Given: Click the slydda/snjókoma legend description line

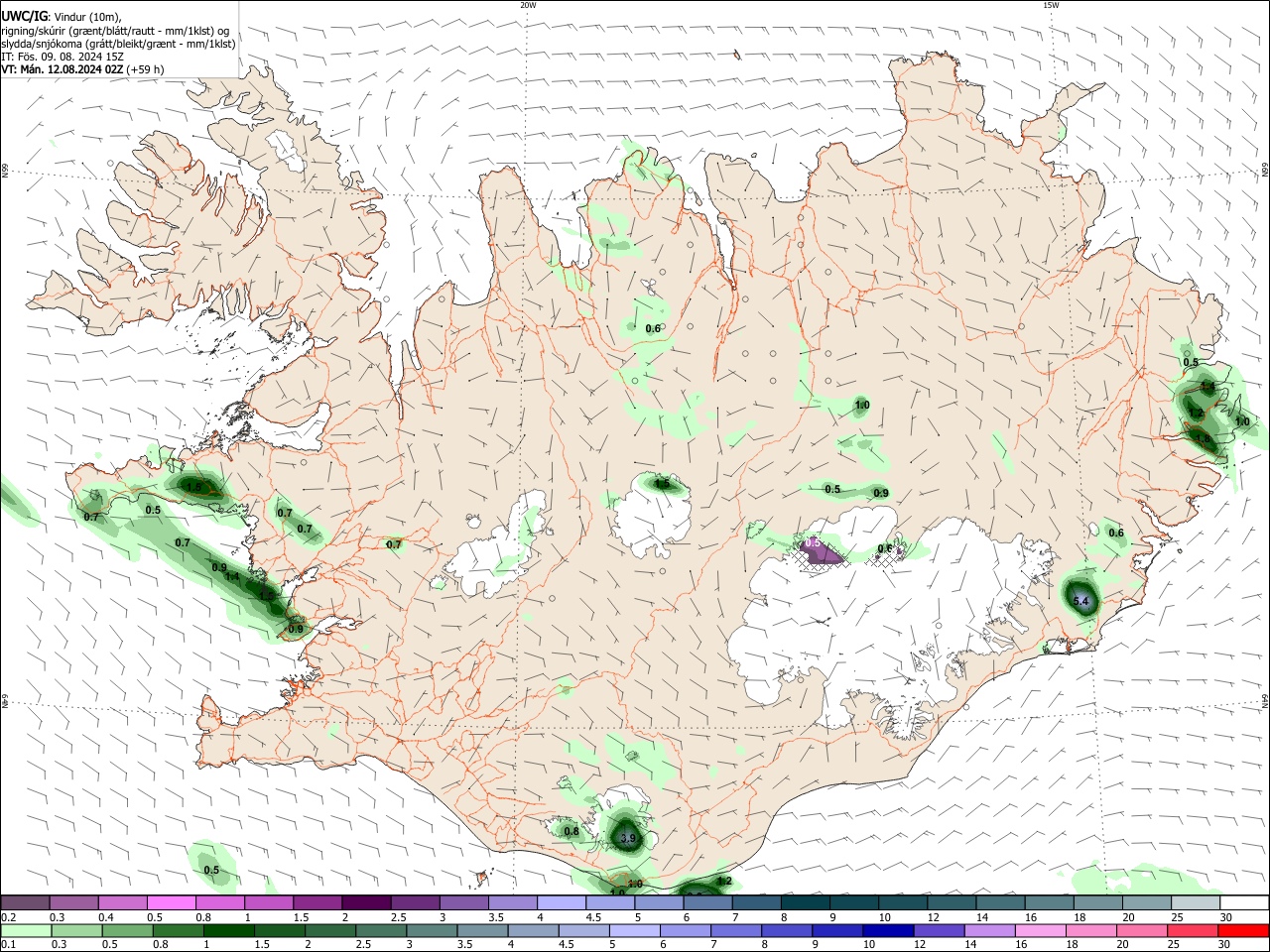Looking at the screenshot, I should [x=118, y=44].
